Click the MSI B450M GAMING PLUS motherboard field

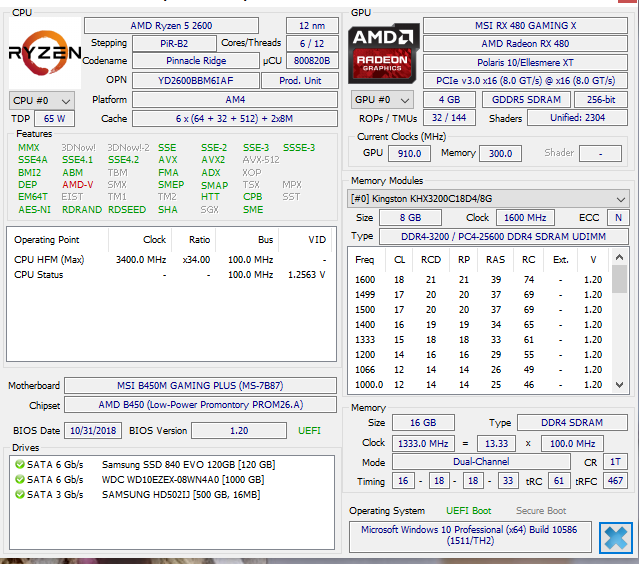pos(200,386)
